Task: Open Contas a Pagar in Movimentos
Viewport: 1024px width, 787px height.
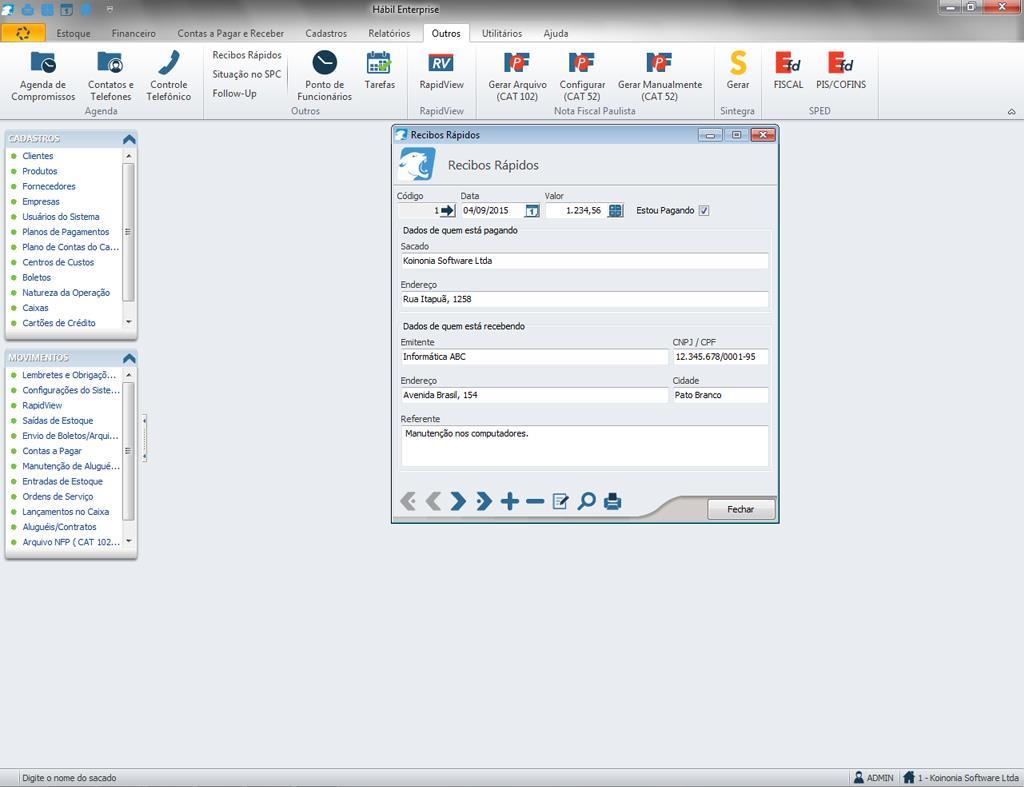Action: click(52, 451)
